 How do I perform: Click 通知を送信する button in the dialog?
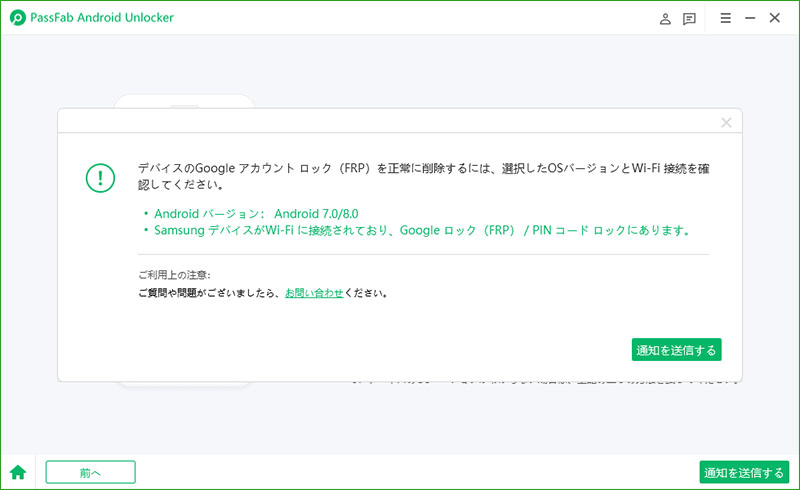677,350
